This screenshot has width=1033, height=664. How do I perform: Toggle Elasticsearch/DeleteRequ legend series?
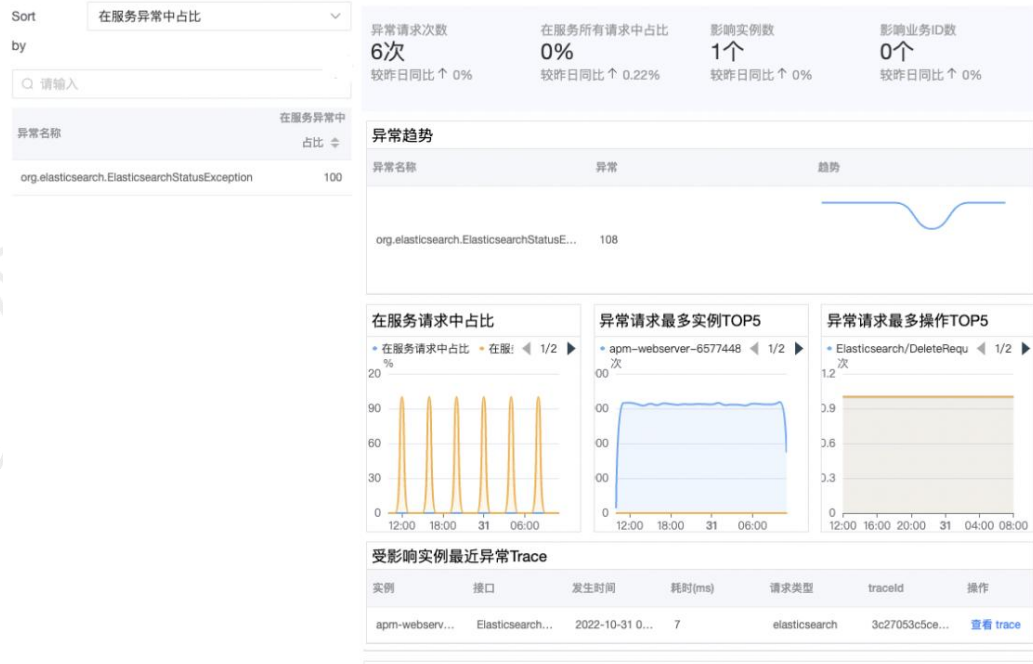point(898,349)
